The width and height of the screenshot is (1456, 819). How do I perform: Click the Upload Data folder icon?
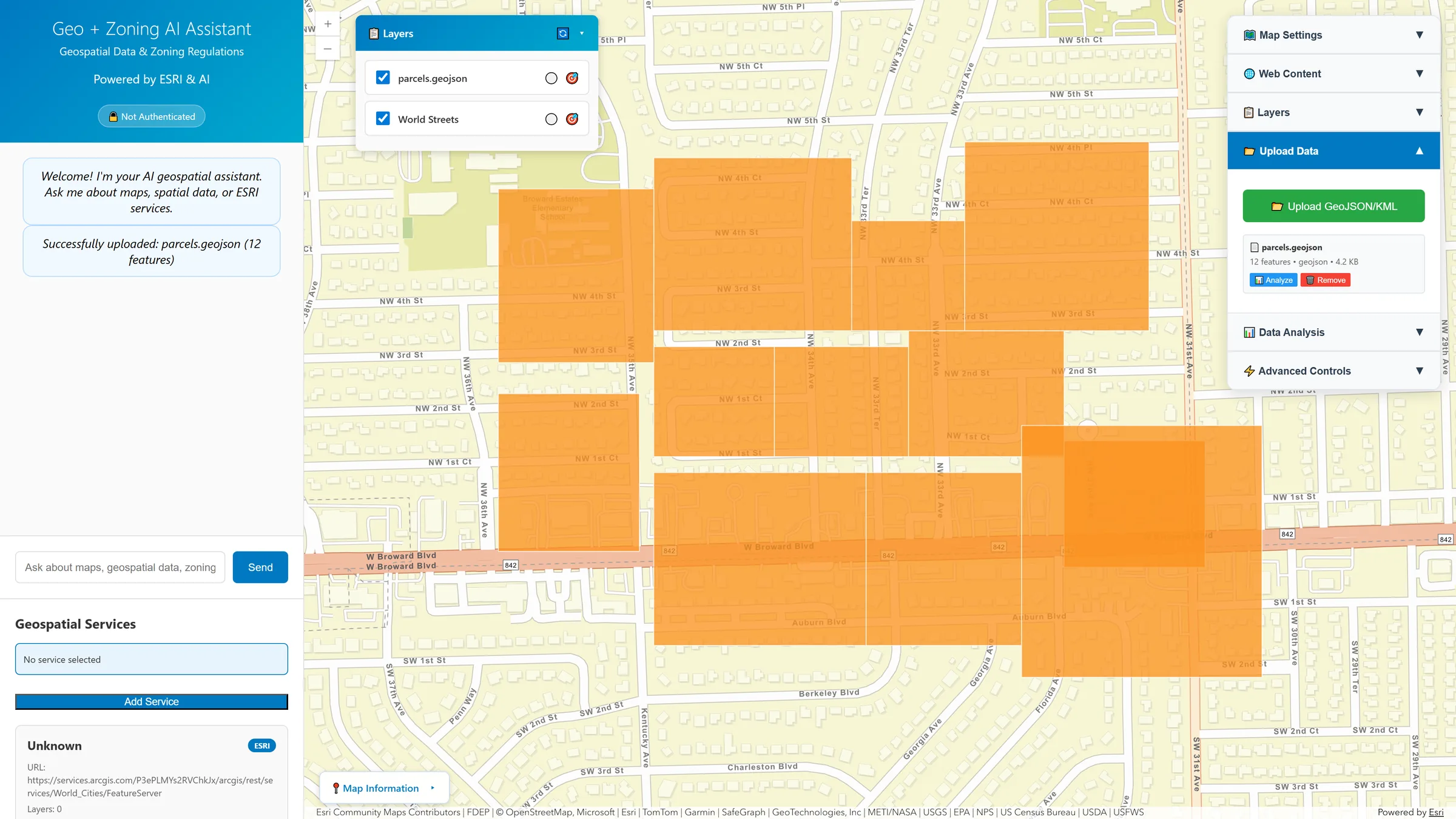1249,152
